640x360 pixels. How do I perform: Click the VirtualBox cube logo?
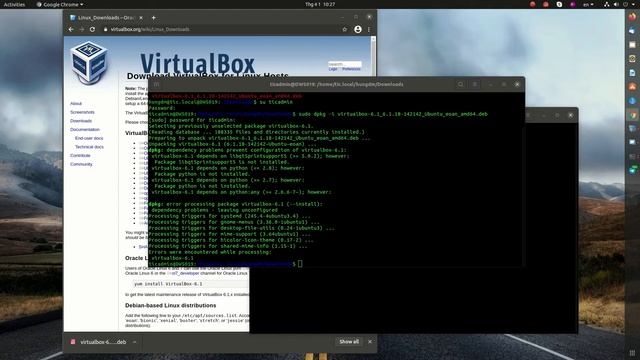[89, 63]
